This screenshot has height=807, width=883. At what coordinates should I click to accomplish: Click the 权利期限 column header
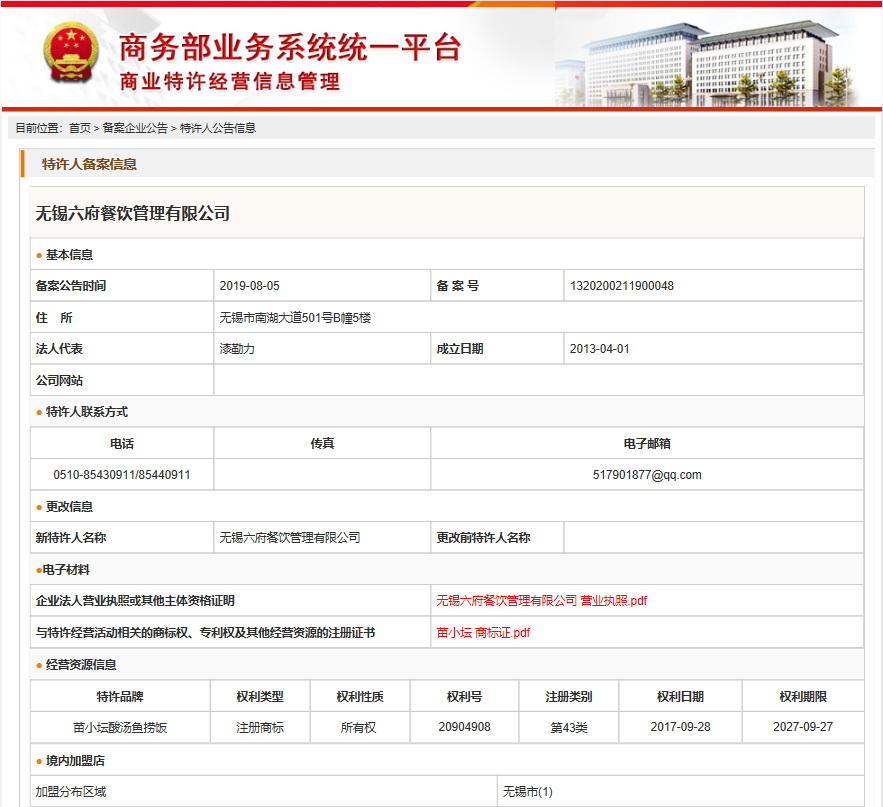(803, 697)
